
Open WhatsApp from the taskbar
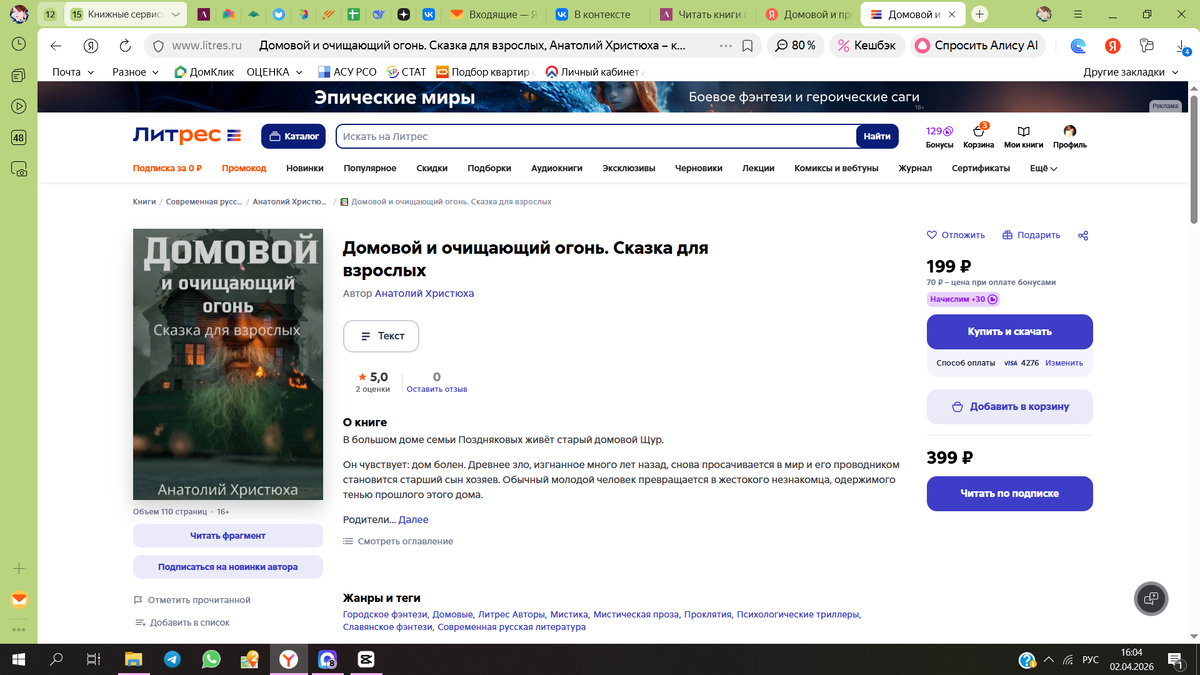[x=209, y=659]
